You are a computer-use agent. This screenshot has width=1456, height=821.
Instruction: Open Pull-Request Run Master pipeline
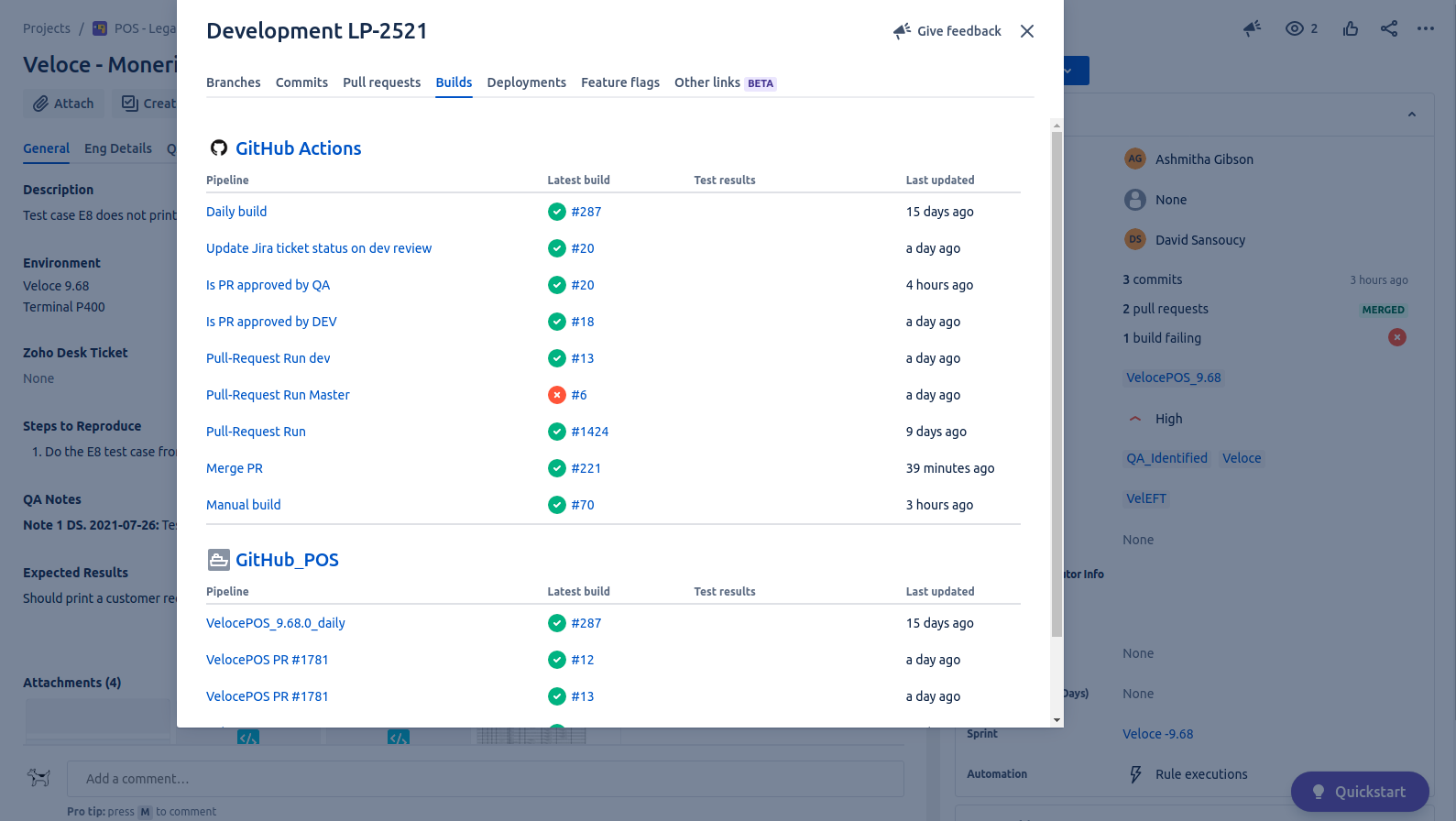pyautogui.click(x=278, y=395)
